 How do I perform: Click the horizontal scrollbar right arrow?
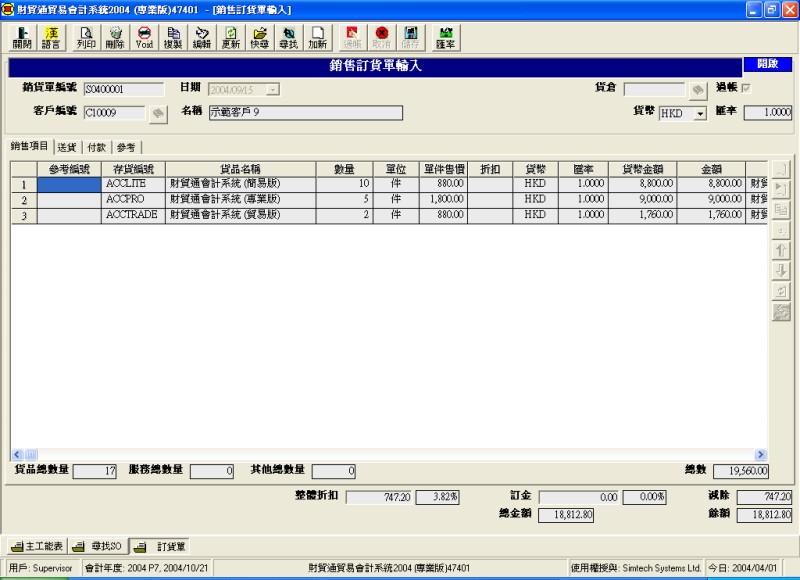(x=760, y=454)
